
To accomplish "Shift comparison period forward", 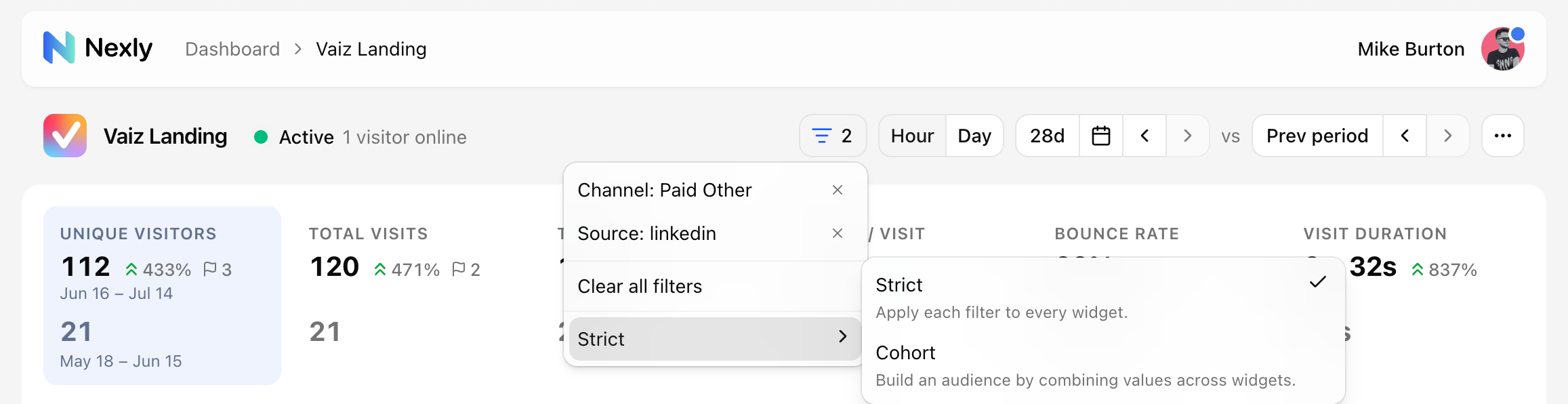I will pos(1447,136).
